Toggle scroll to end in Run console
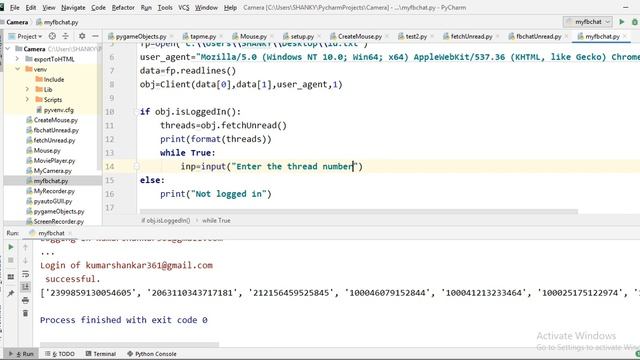Viewport: 640px width, 360px height. click(25, 287)
